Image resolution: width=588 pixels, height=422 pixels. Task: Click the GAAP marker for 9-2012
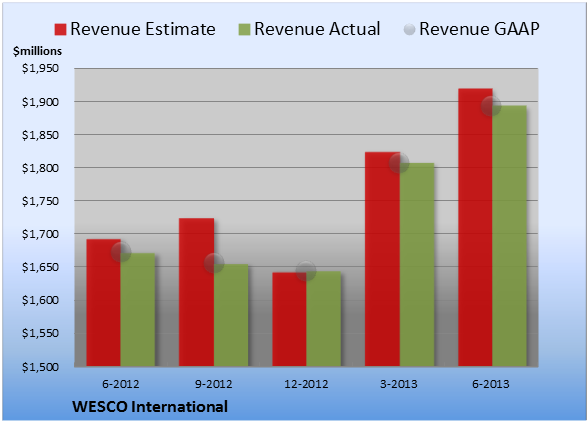click(x=214, y=263)
